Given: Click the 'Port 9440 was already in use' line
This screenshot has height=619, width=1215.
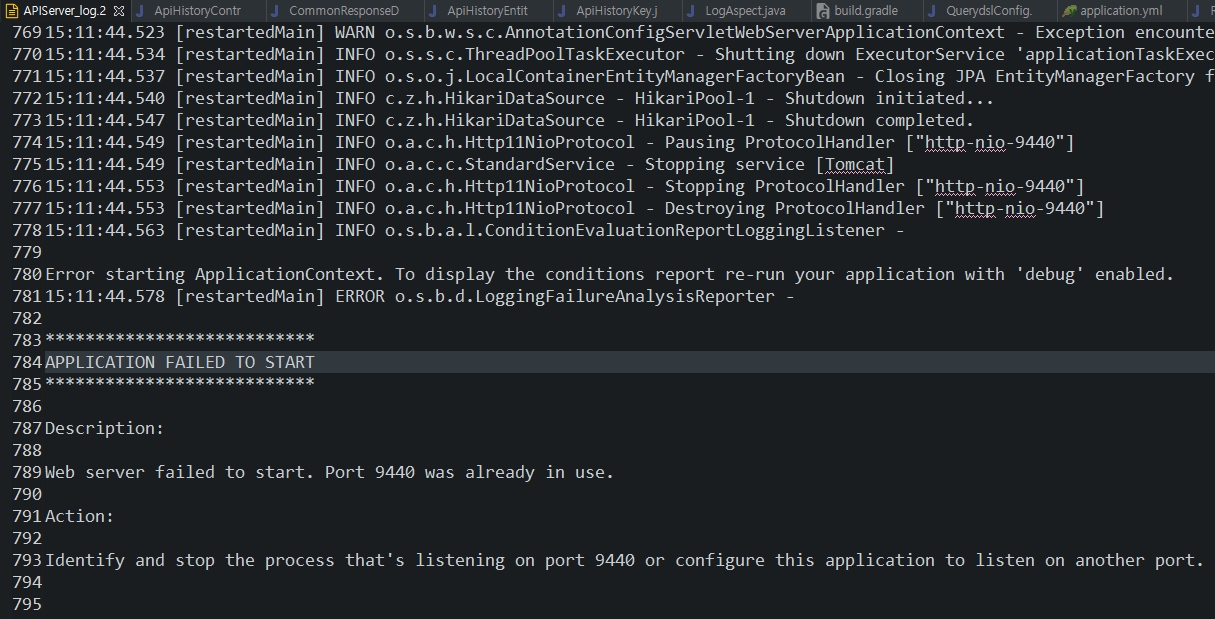Looking at the screenshot, I should click(329, 472).
